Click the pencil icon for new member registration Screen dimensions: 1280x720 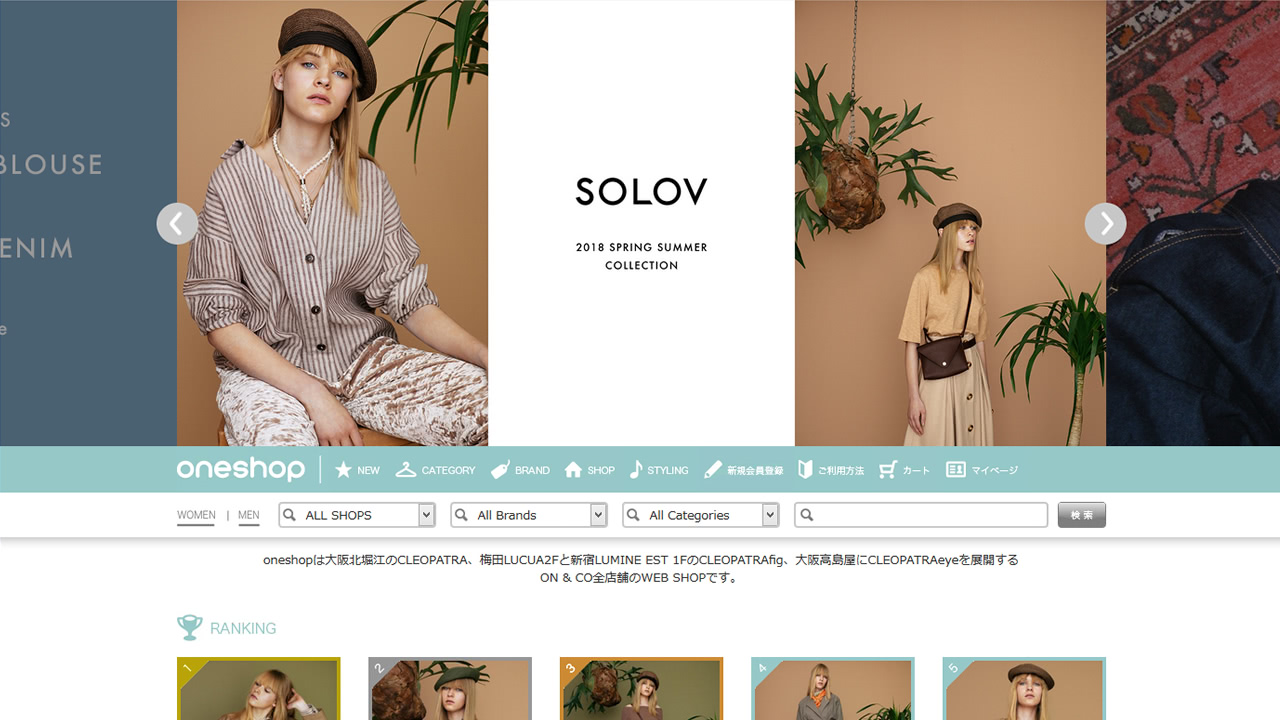point(713,470)
